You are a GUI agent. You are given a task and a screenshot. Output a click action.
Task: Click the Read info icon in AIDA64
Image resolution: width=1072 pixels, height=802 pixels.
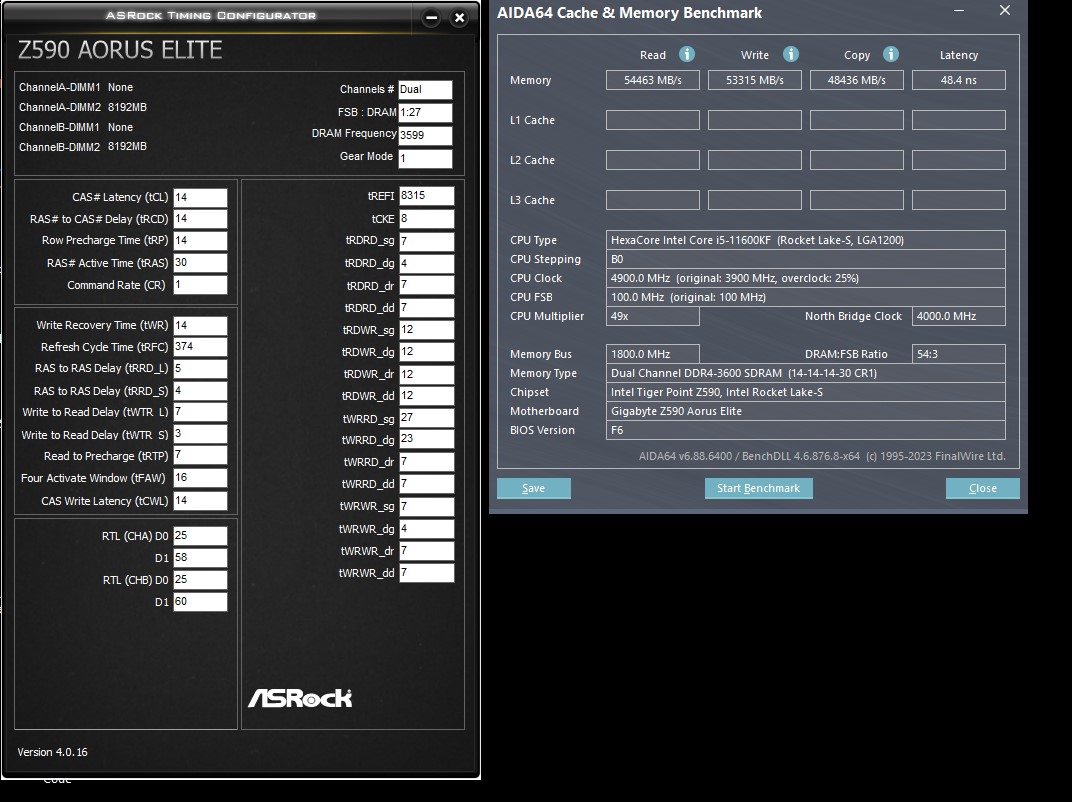686,54
